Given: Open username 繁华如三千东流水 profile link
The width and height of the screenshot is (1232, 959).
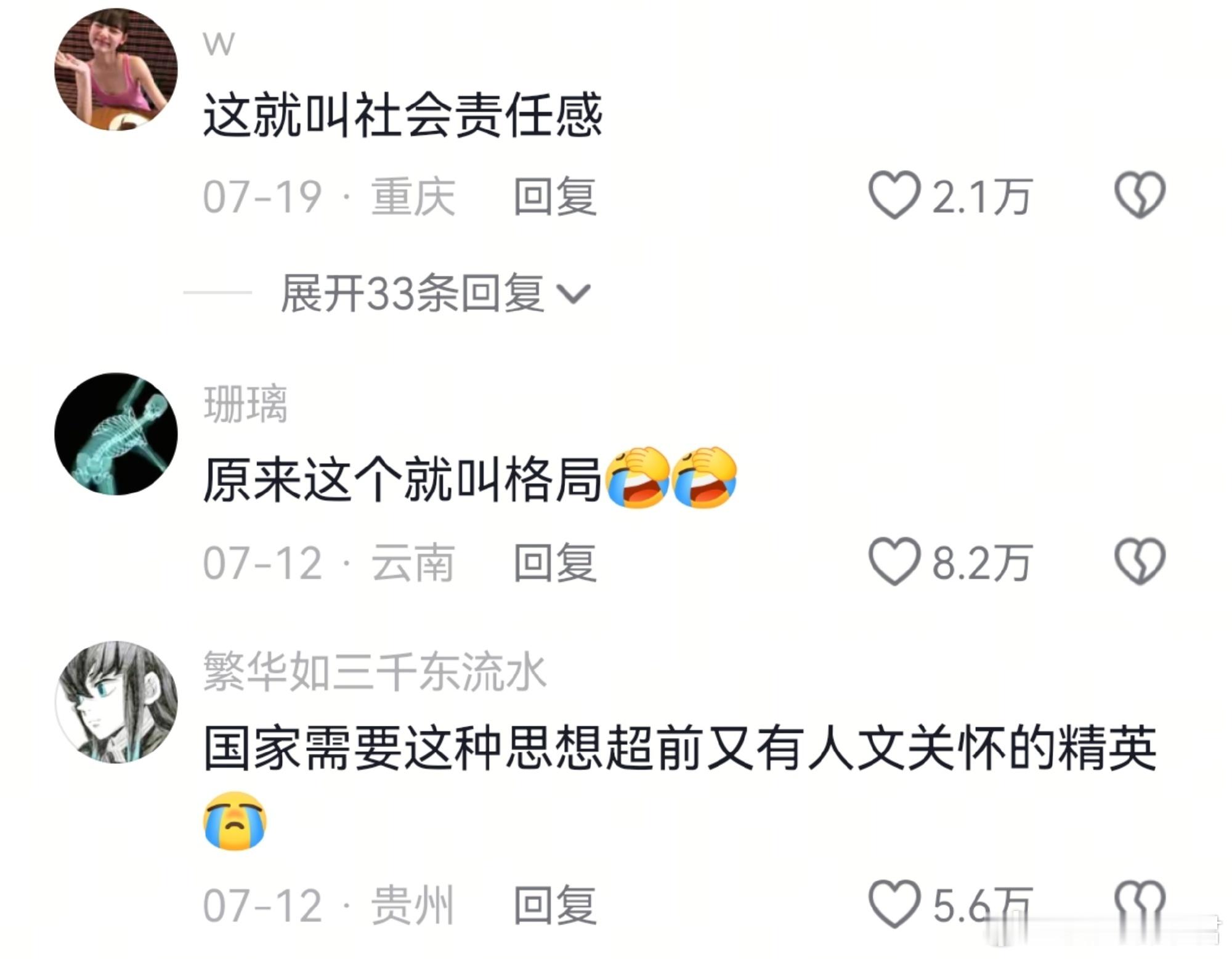Looking at the screenshot, I should pyautogui.click(x=375, y=672).
